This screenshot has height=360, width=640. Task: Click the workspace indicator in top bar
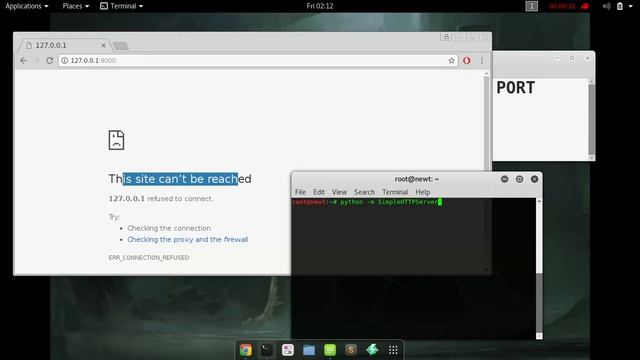tap(531, 6)
